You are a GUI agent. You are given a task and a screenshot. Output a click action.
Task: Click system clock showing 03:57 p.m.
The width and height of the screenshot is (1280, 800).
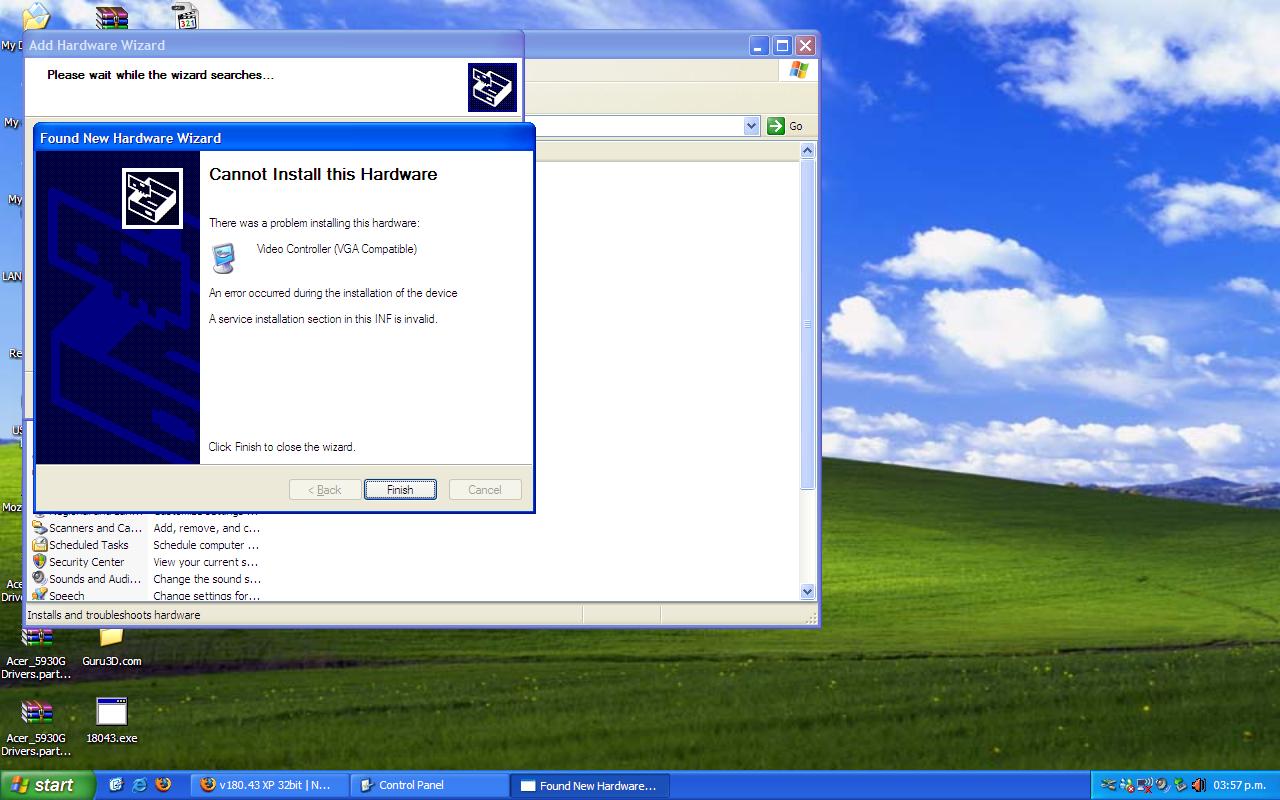(1239, 785)
